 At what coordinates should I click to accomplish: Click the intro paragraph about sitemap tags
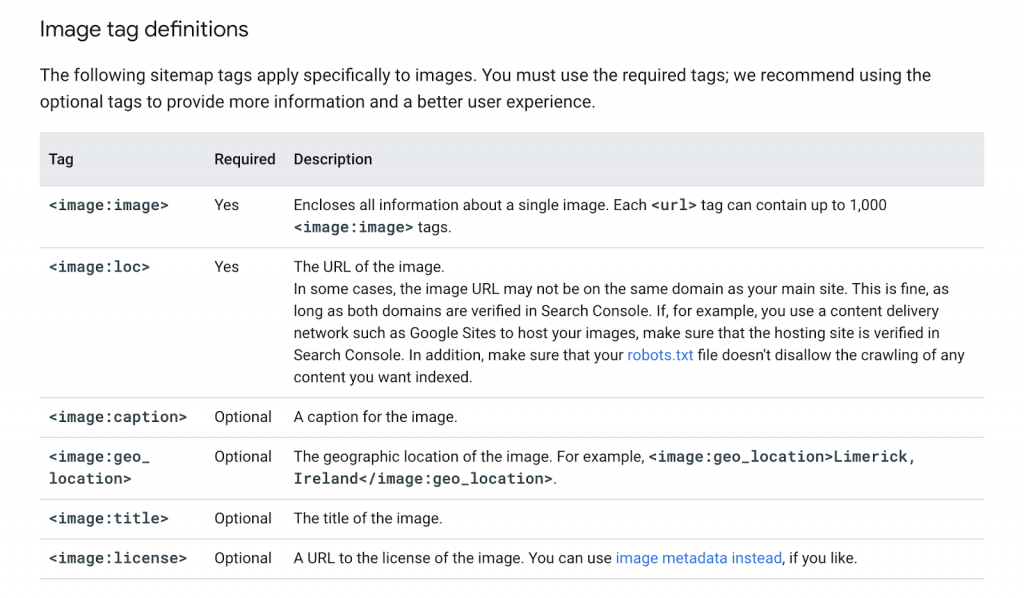[x=485, y=88]
